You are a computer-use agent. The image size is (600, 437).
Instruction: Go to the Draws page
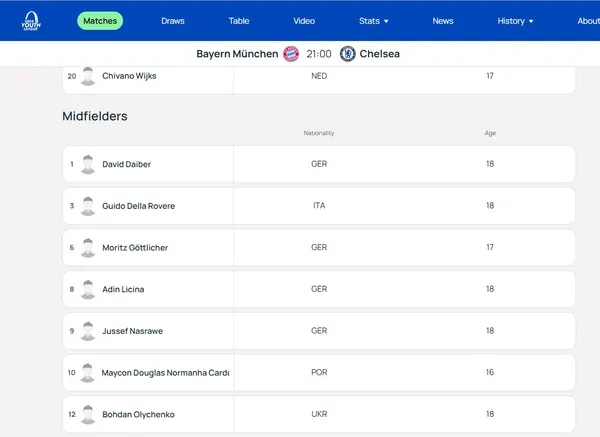click(x=173, y=21)
